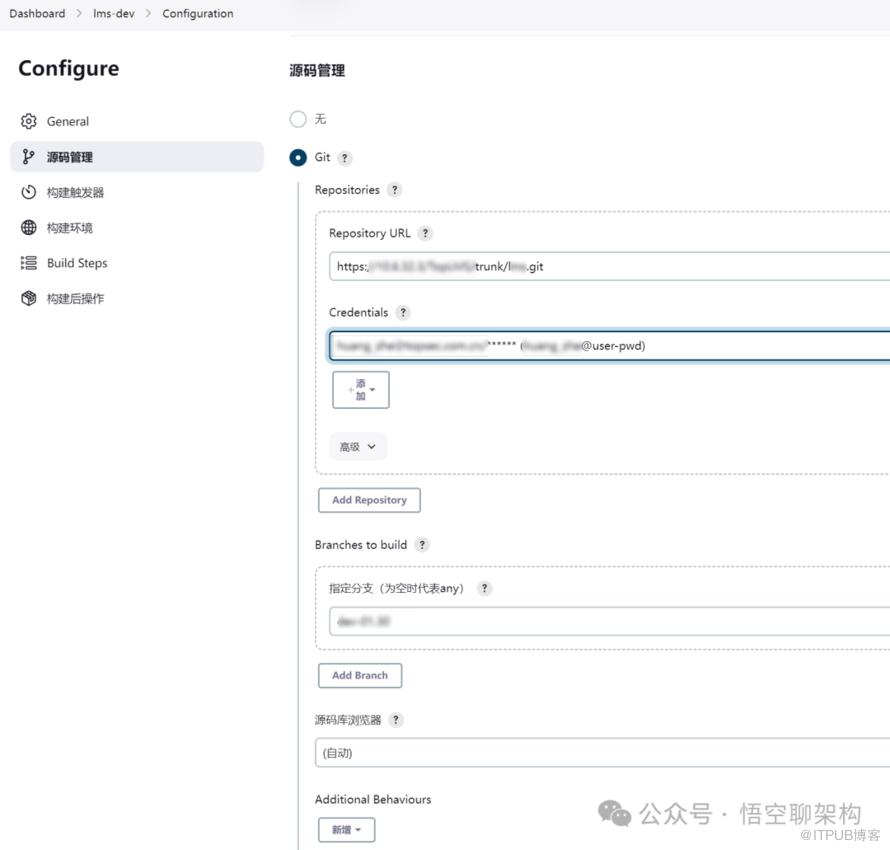This screenshot has width=890, height=850.
Task: Open lms-dev breadcrumb link
Action: tap(114, 14)
